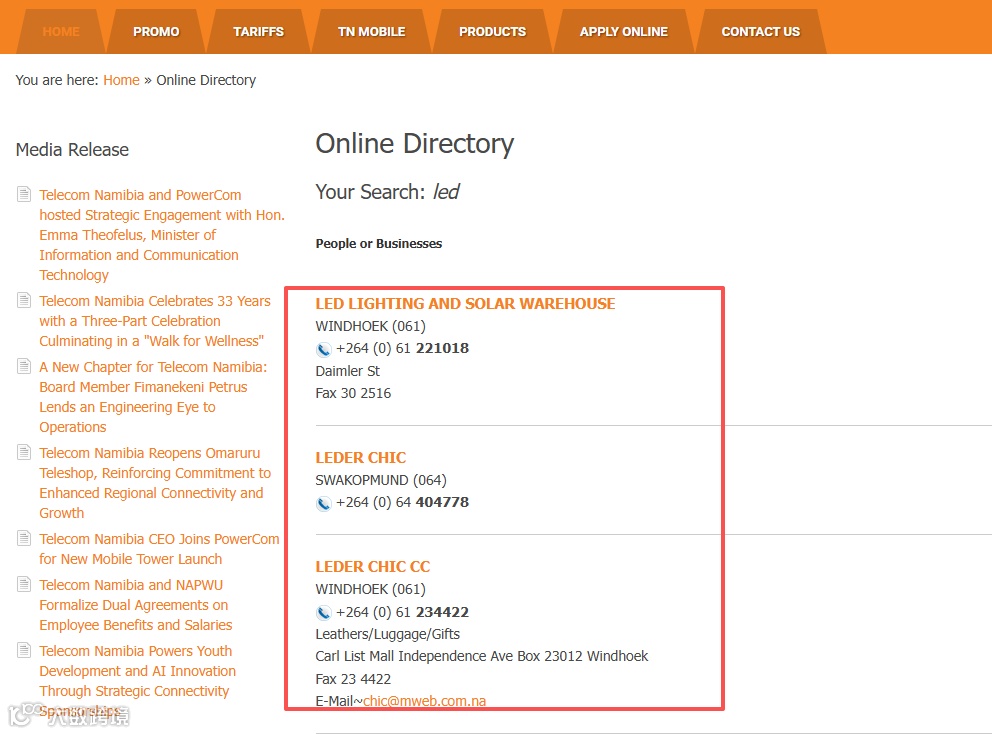Click the Fax 30 2516 text
This screenshot has width=992, height=734.
click(x=353, y=393)
